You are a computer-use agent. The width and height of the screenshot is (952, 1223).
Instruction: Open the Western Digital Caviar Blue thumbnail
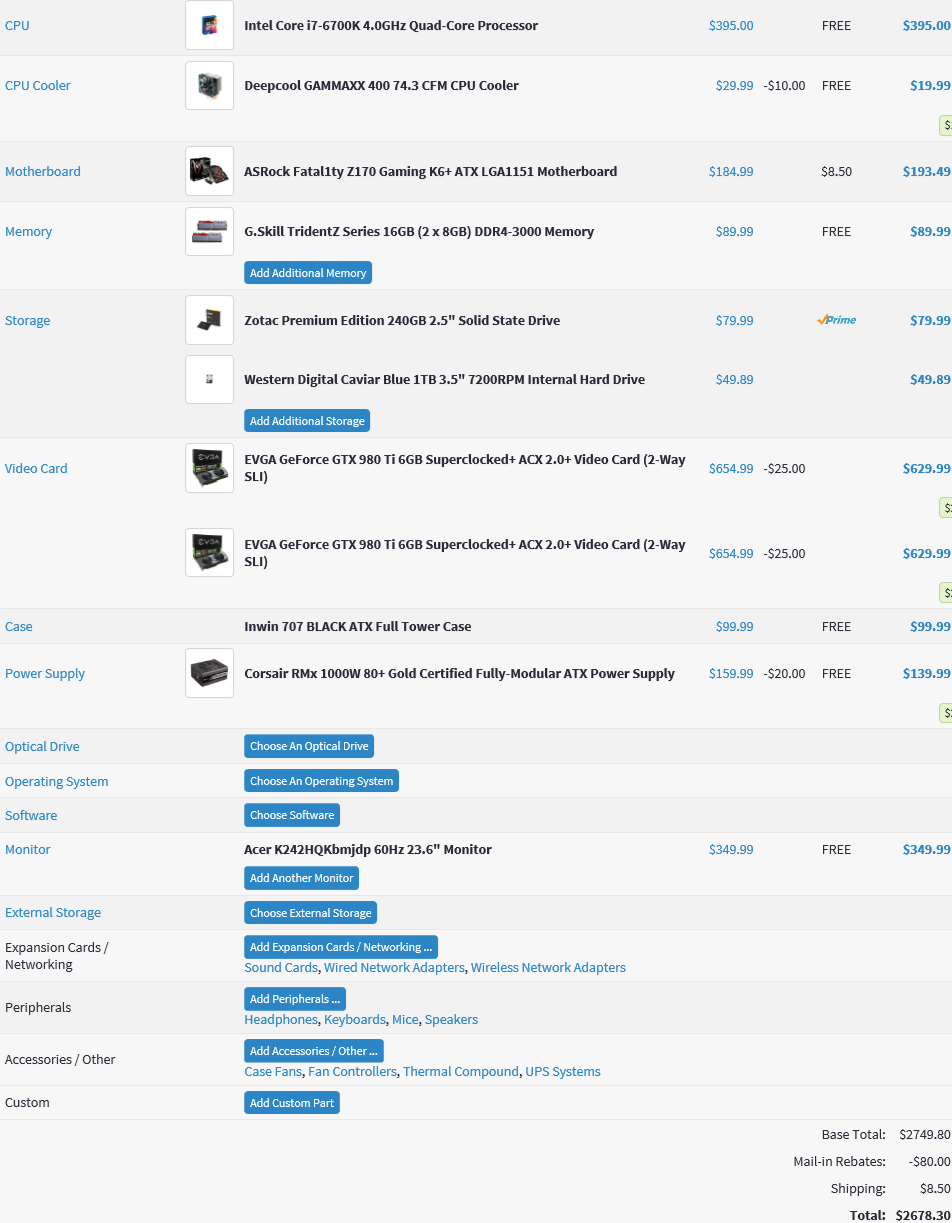209,379
